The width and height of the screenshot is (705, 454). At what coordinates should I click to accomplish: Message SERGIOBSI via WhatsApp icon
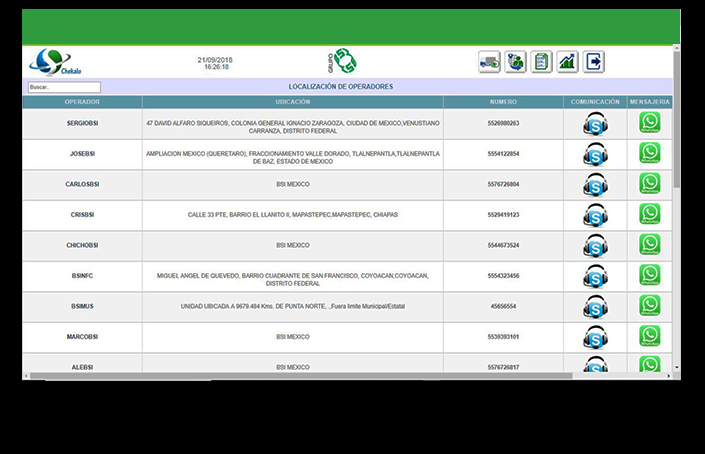(x=650, y=122)
